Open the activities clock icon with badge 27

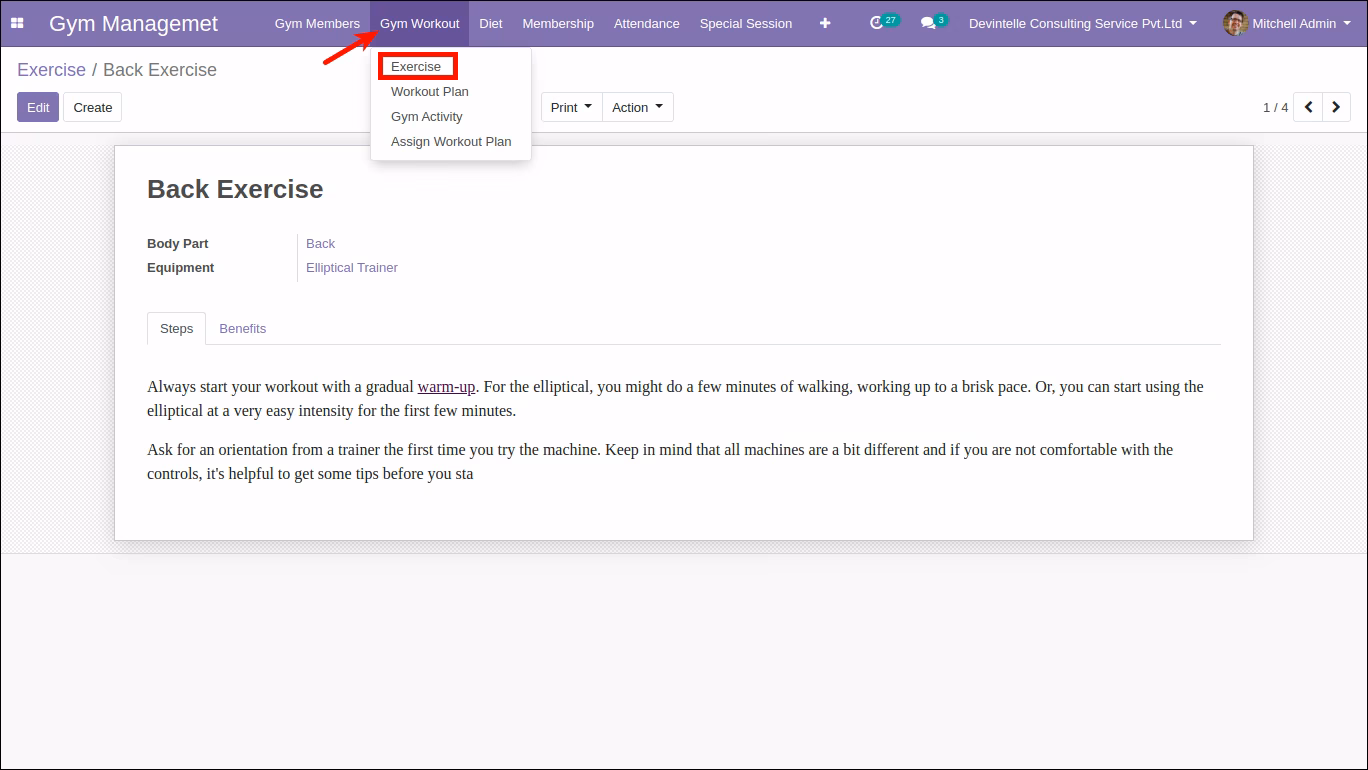(884, 22)
